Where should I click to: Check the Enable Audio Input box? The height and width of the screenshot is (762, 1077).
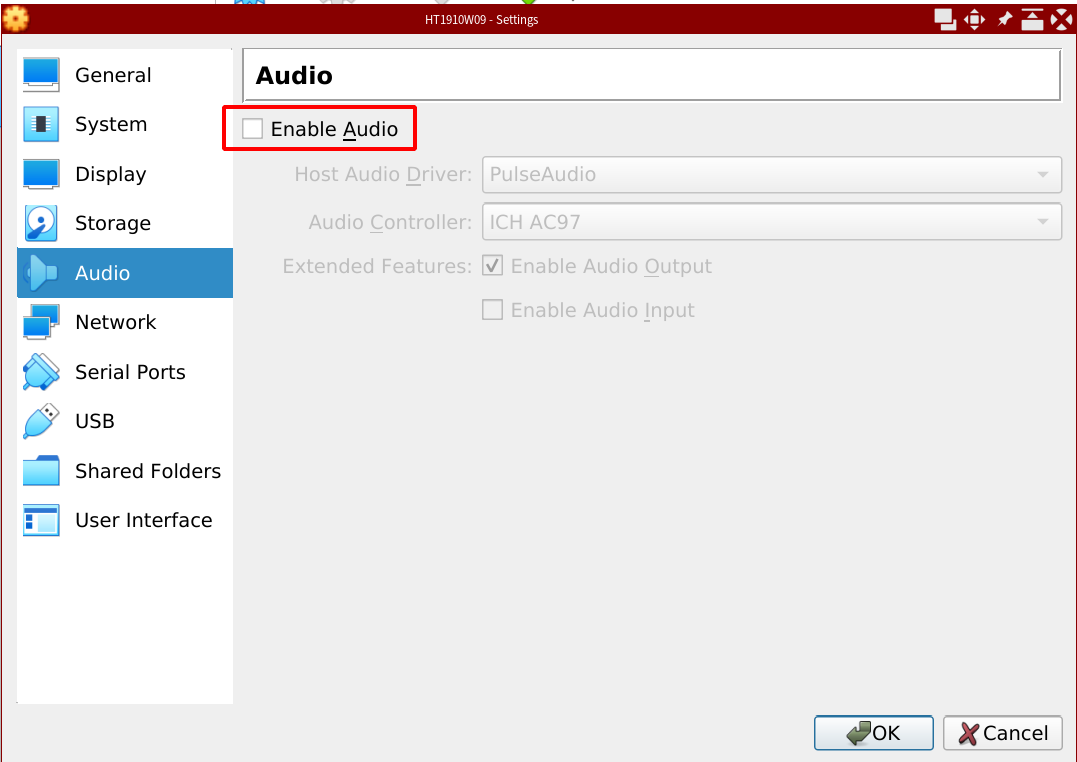[492, 310]
